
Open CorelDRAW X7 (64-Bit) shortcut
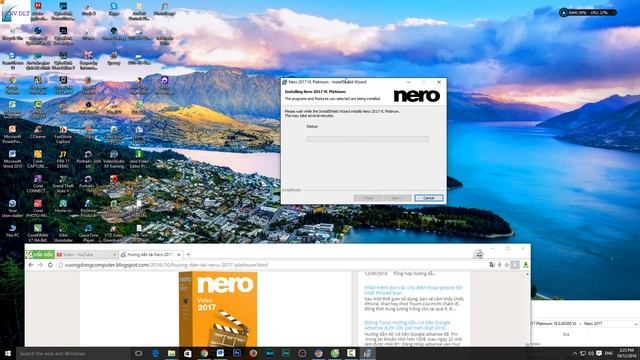click(38, 233)
